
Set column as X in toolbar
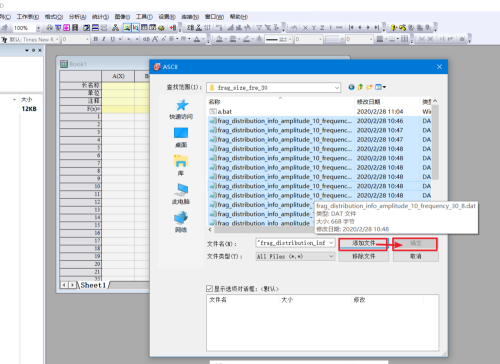(305, 28)
